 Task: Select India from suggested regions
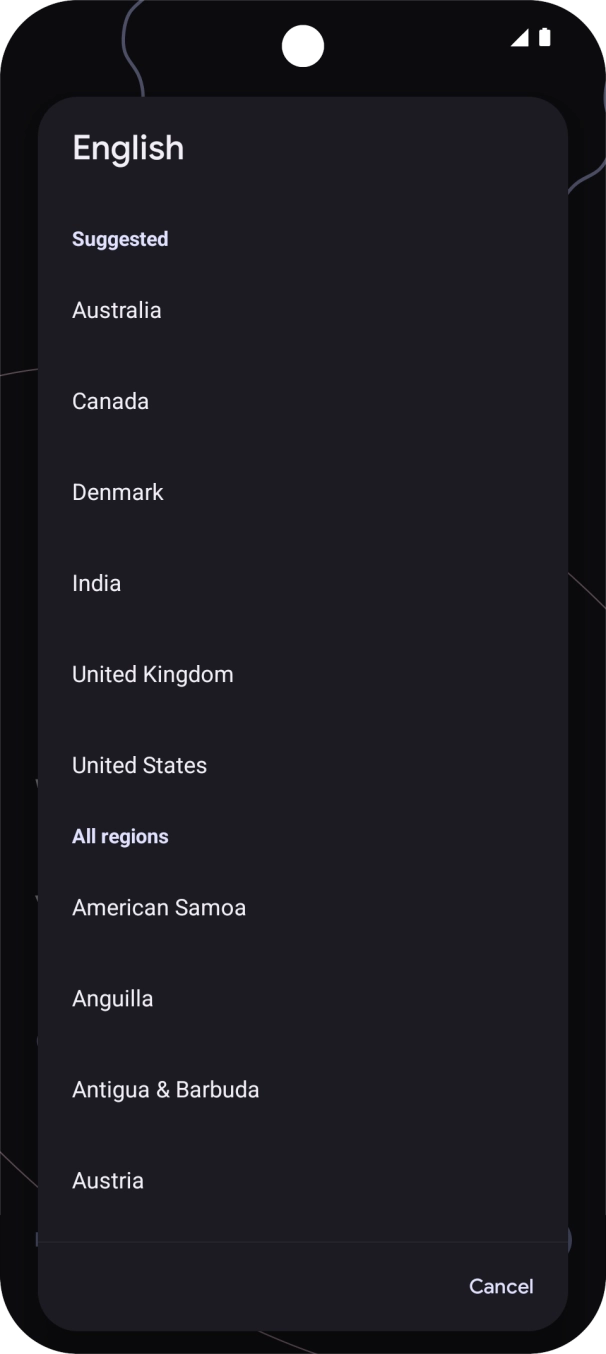tap(96, 583)
